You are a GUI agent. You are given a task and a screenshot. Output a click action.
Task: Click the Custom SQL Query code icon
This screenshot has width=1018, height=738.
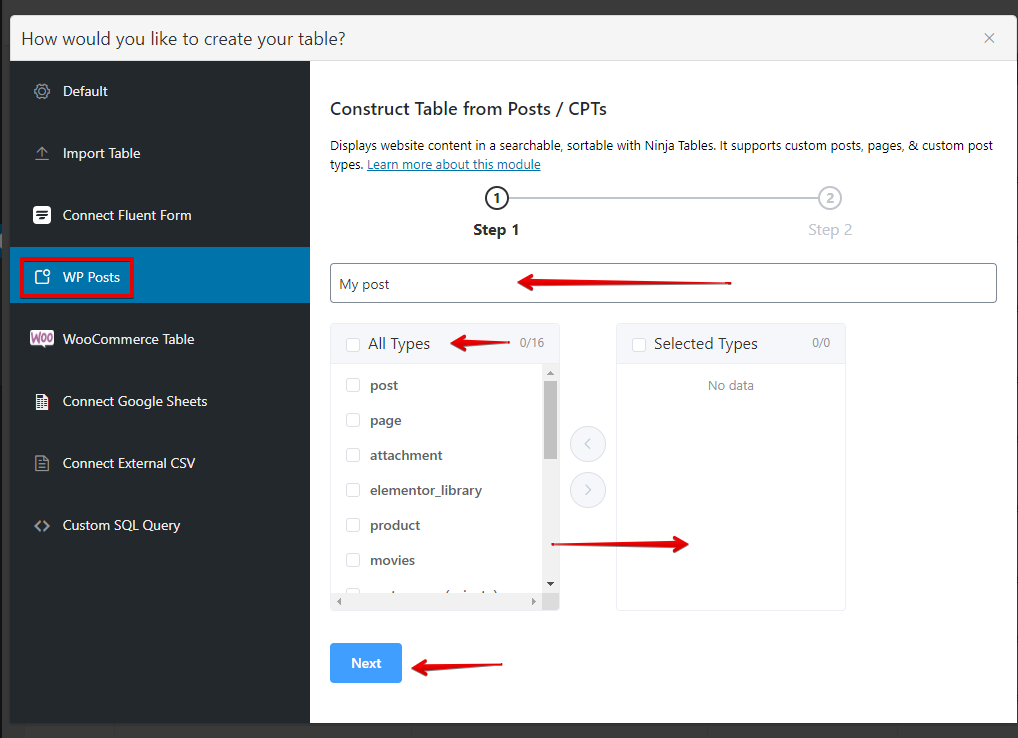(x=42, y=526)
